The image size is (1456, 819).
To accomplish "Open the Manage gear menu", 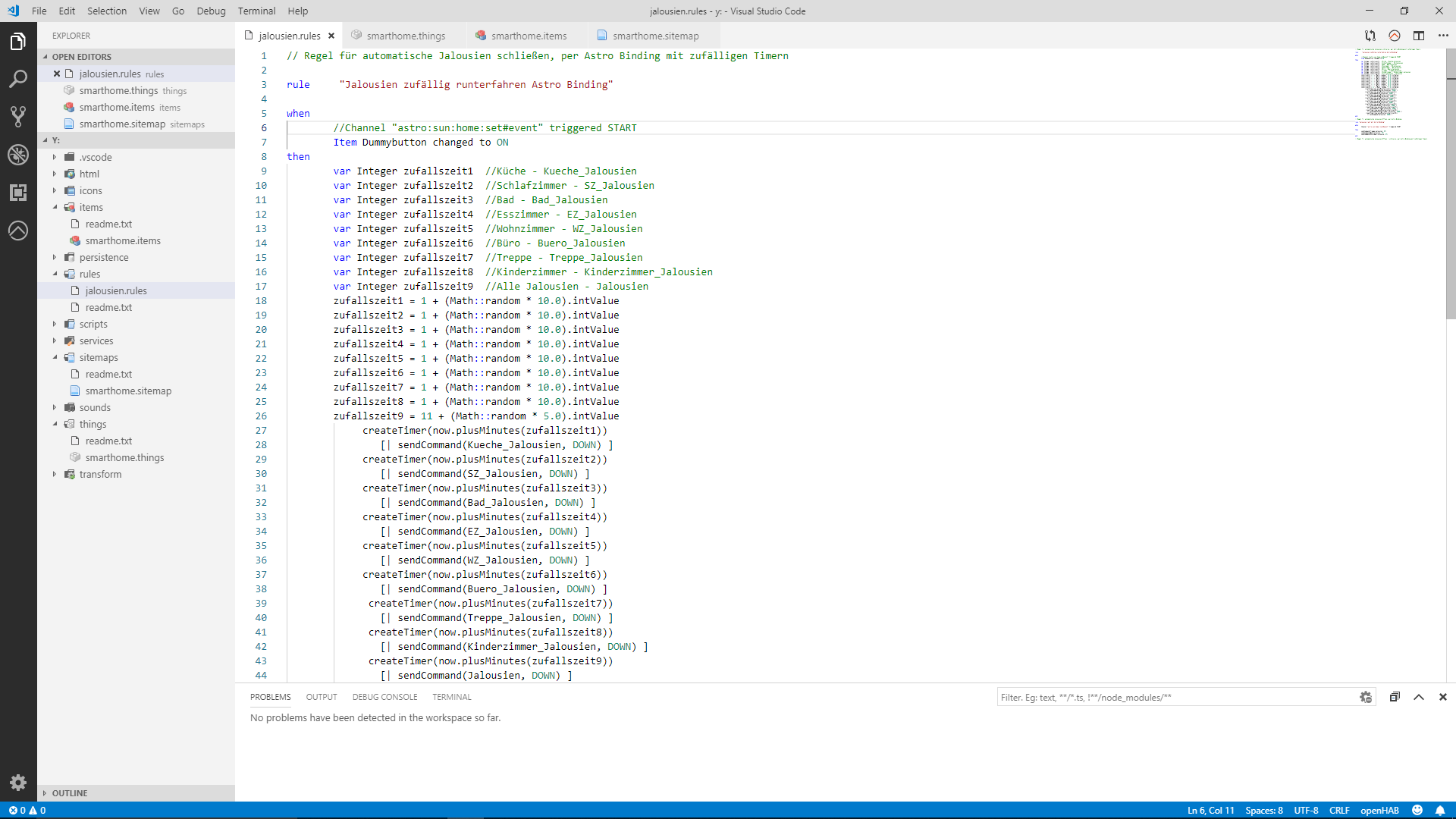I will [x=18, y=783].
